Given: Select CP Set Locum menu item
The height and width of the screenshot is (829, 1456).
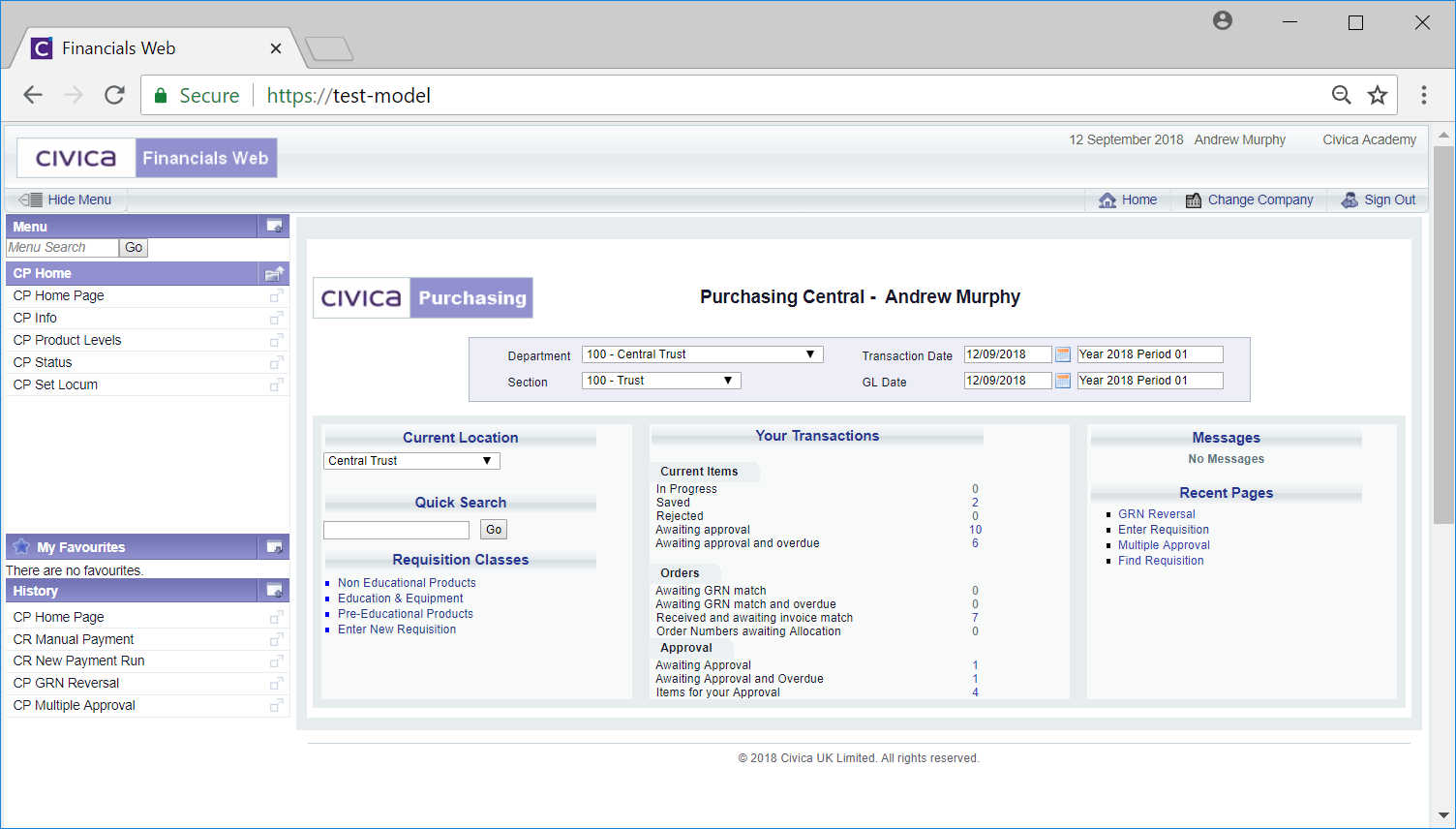Looking at the screenshot, I should 55,384.
